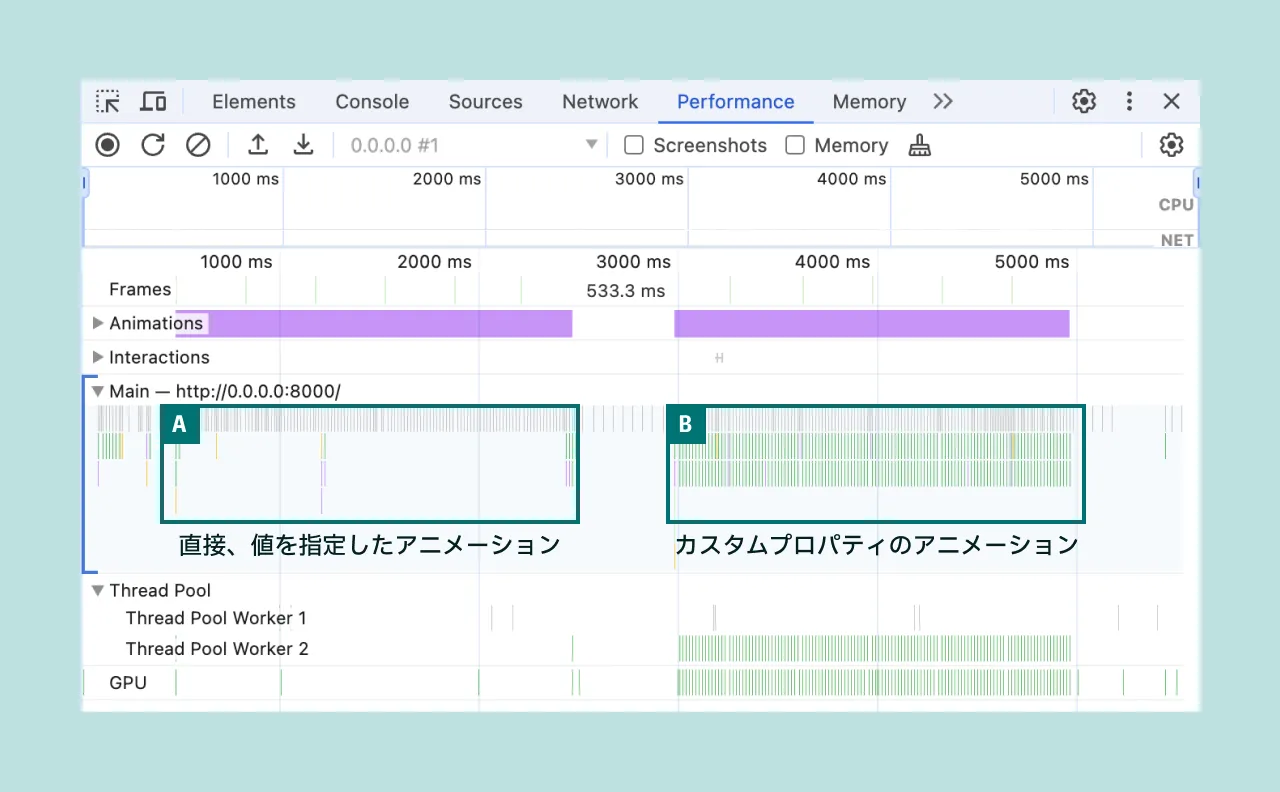The width and height of the screenshot is (1280, 792).
Task: Enable the Memory checkbox
Action: click(795, 145)
